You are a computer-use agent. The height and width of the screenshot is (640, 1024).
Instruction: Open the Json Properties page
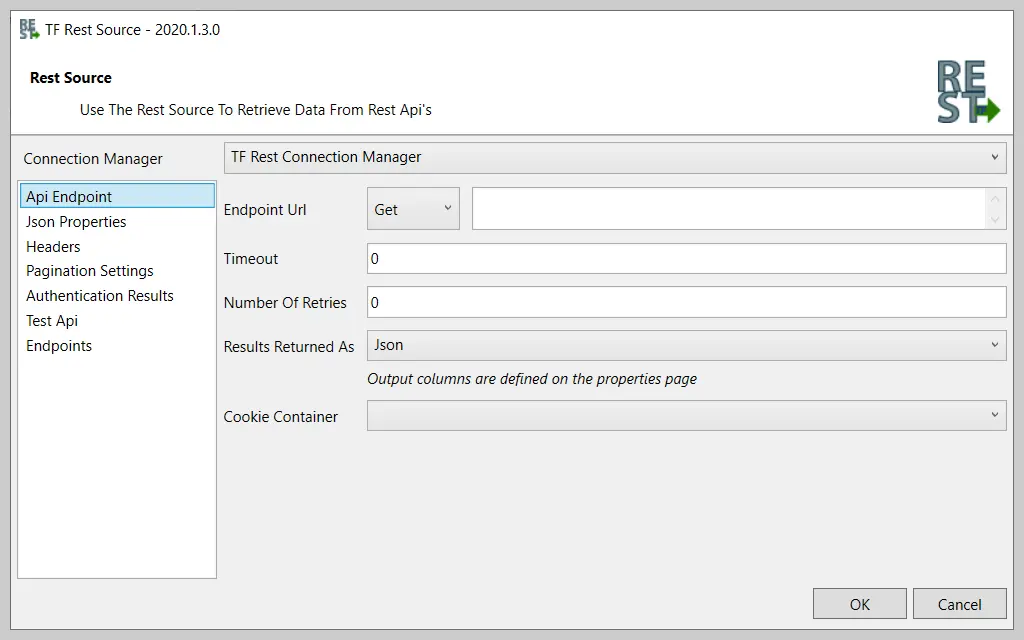pyautogui.click(x=75, y=221)
